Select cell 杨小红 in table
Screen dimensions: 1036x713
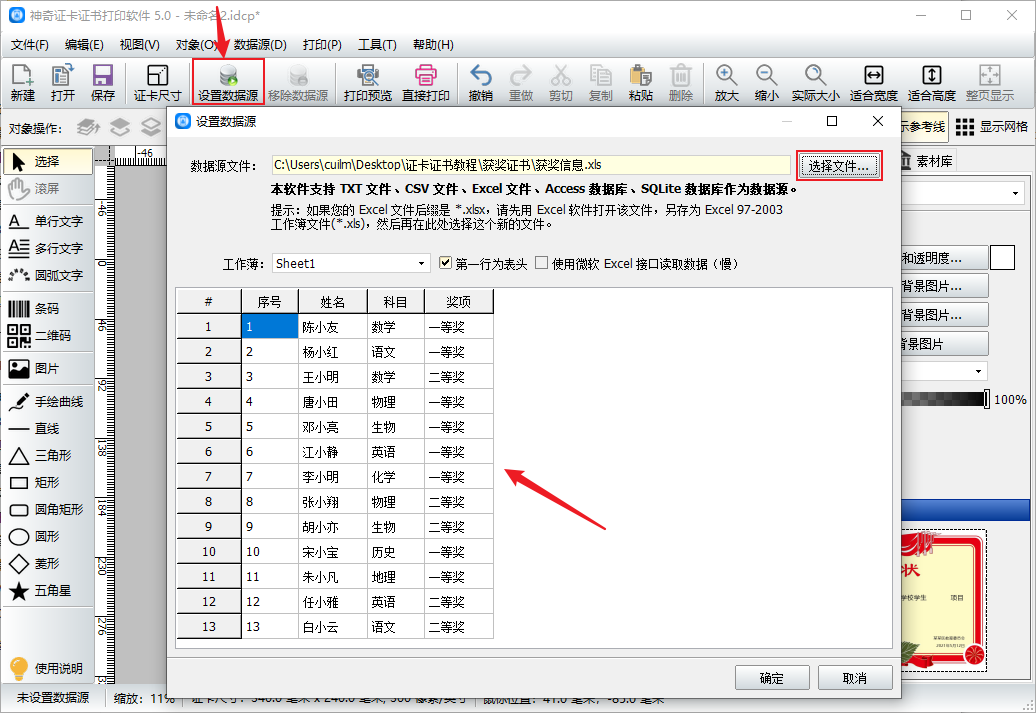pyautogui.click(x=332, y=352)
